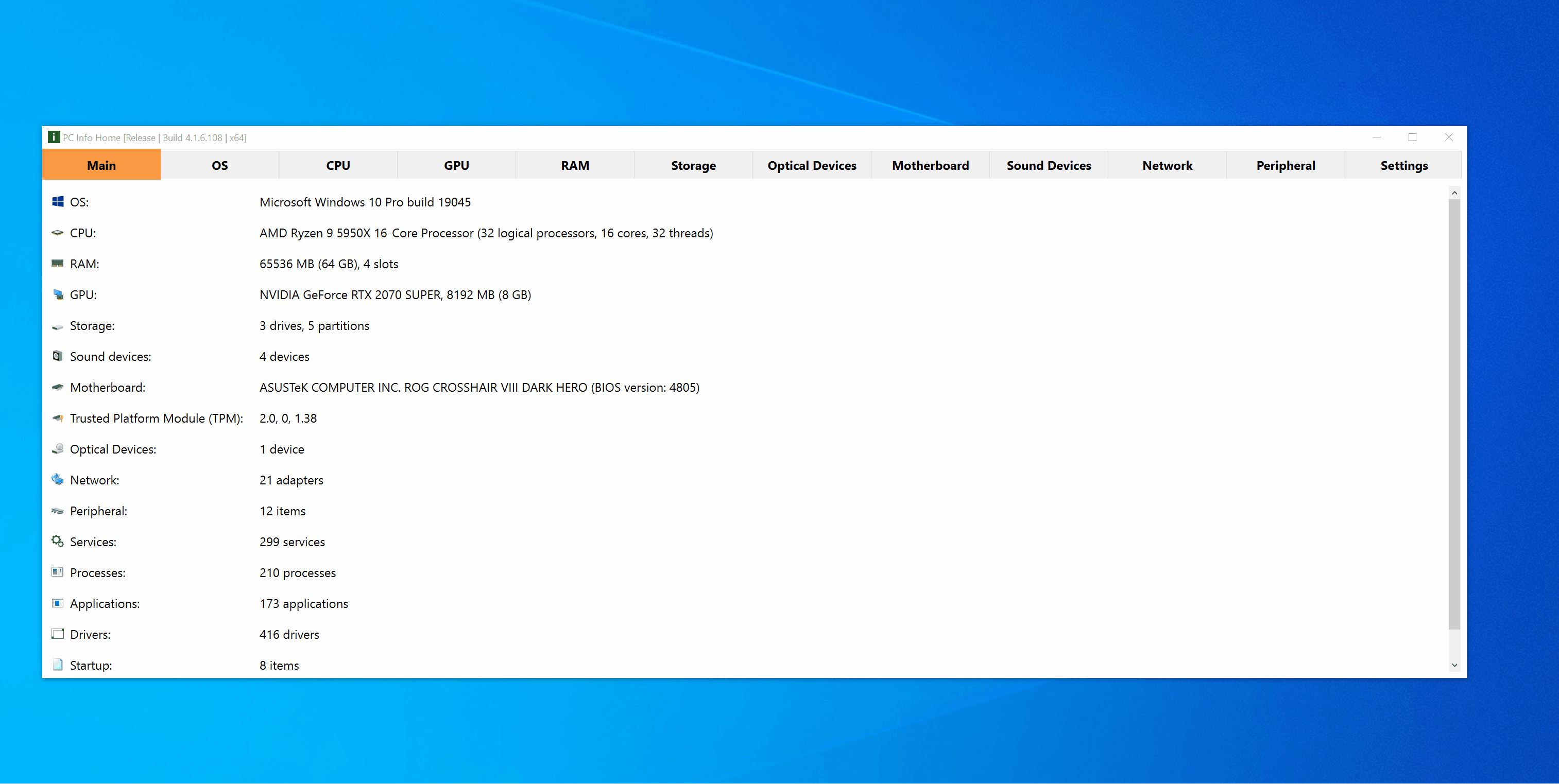
Task: Click the 'AMD Ryzen 9 5950X 16-Core Processor' text
Action: coord(367,233)
